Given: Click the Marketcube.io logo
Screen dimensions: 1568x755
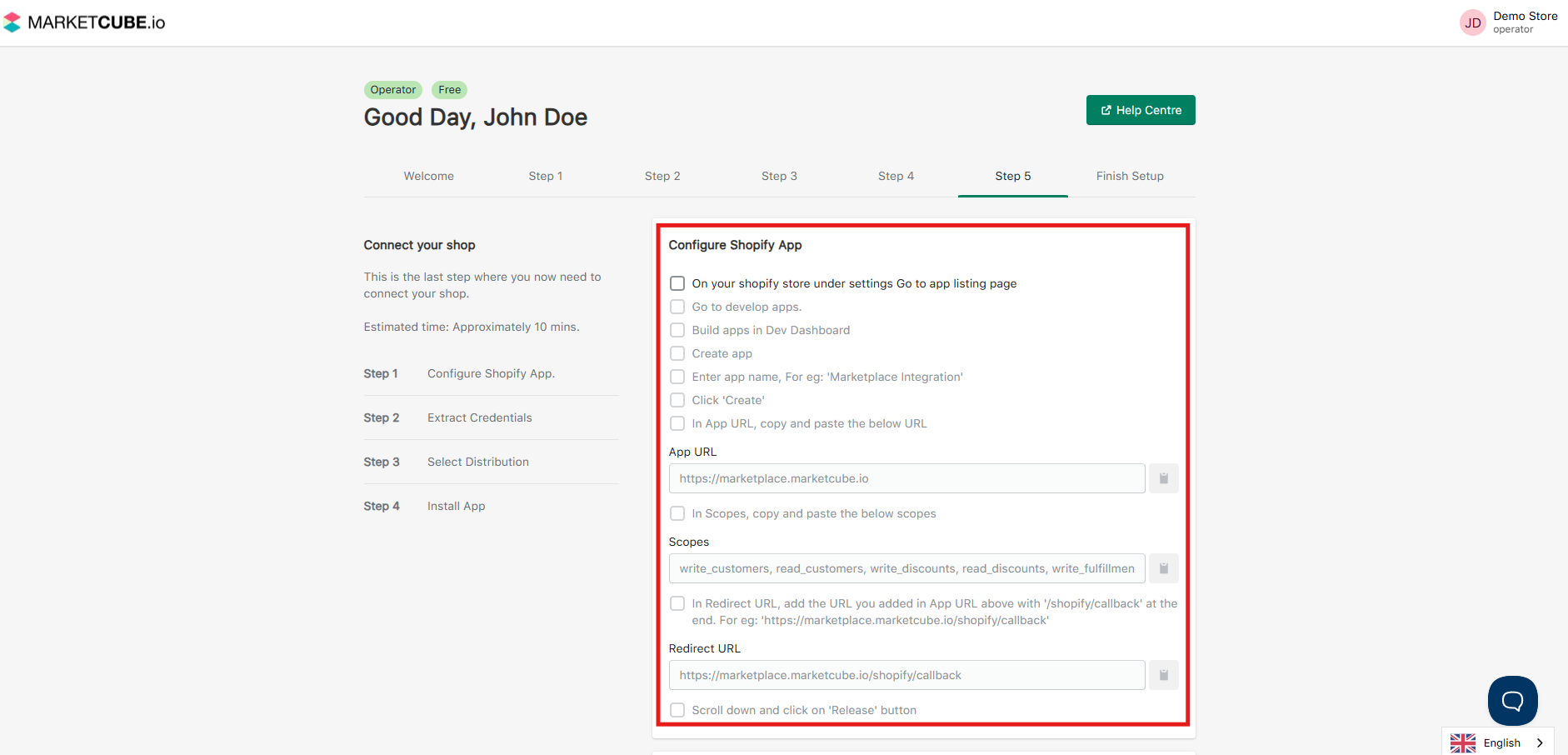Looking at the screenshot, I should [x=84, y=22].
